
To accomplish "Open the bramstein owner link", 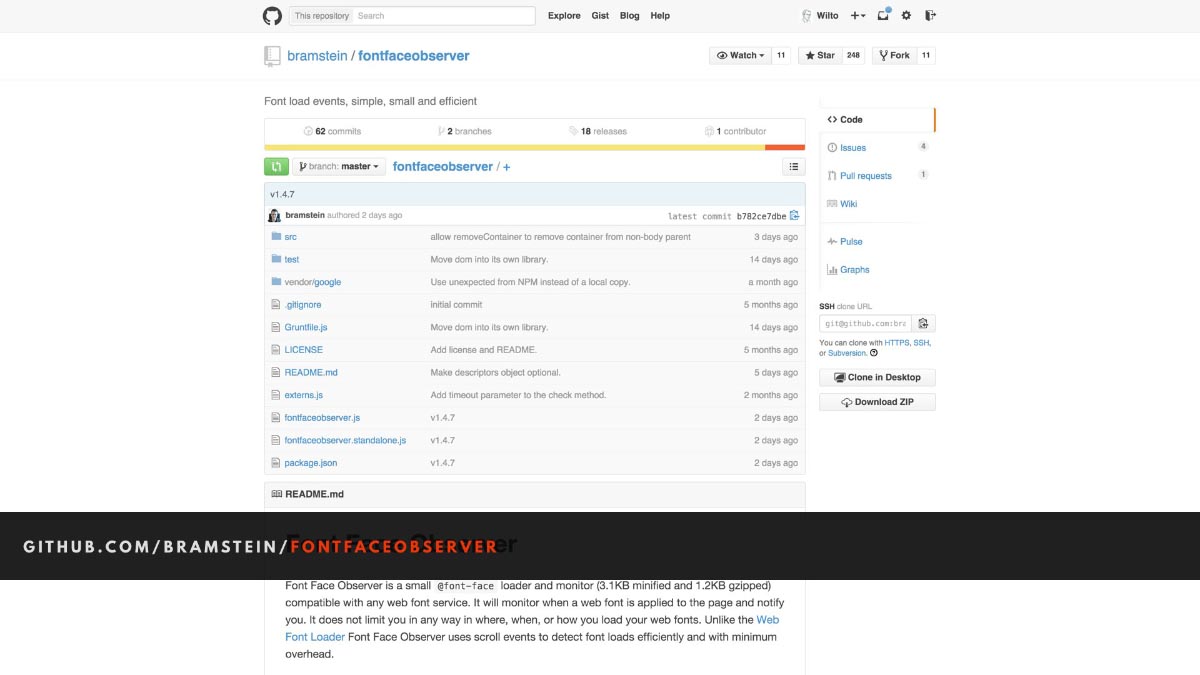I will point(317,56).
